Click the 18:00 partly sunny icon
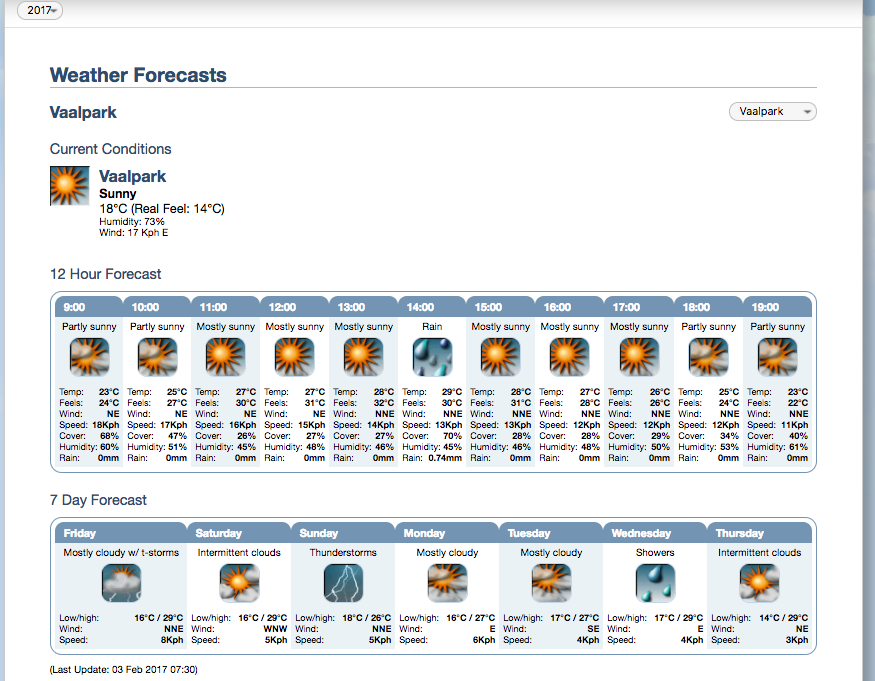Screen dimensions: 875x681 709,357
